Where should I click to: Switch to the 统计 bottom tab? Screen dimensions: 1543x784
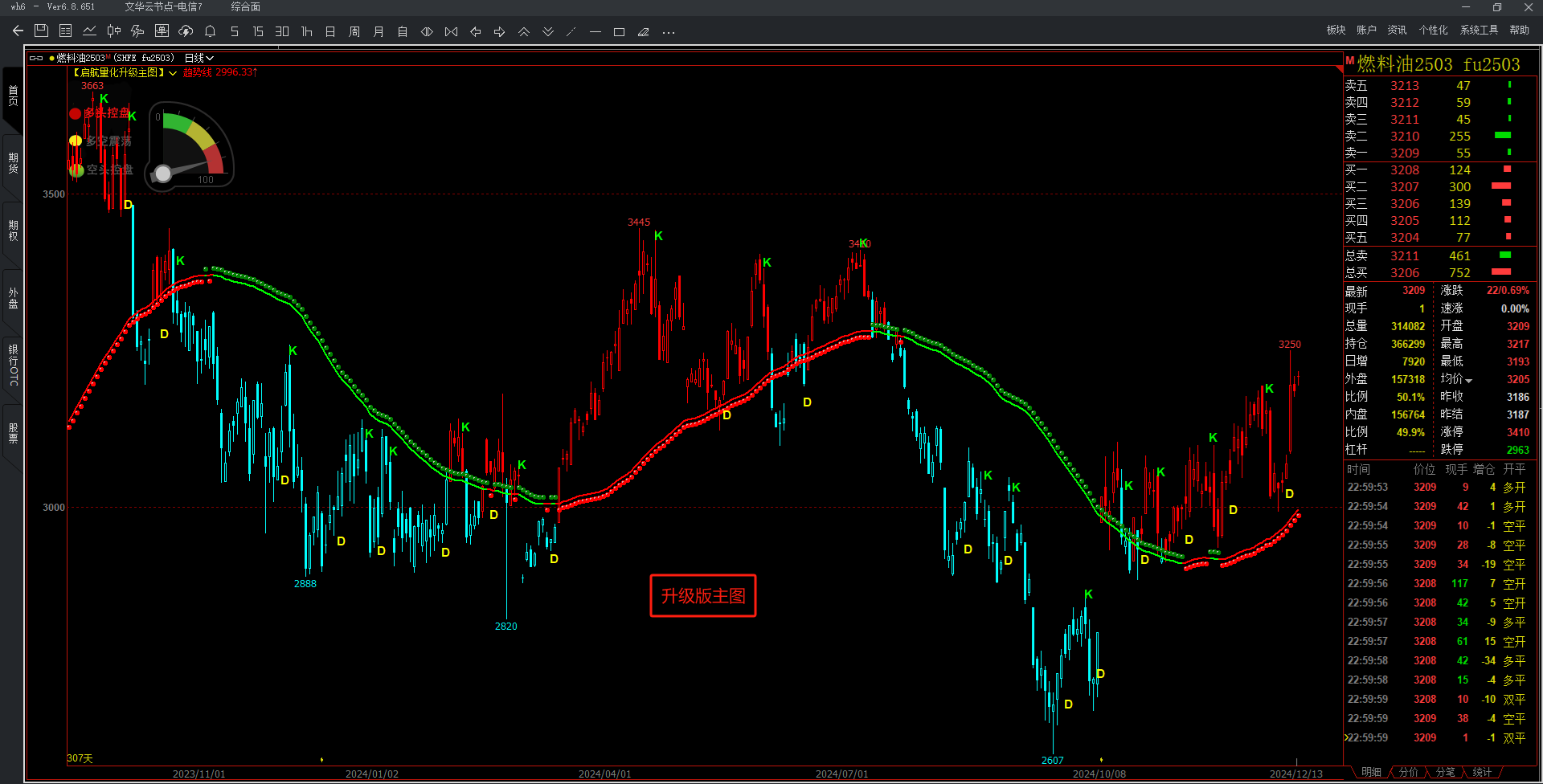pos(1482,772)
